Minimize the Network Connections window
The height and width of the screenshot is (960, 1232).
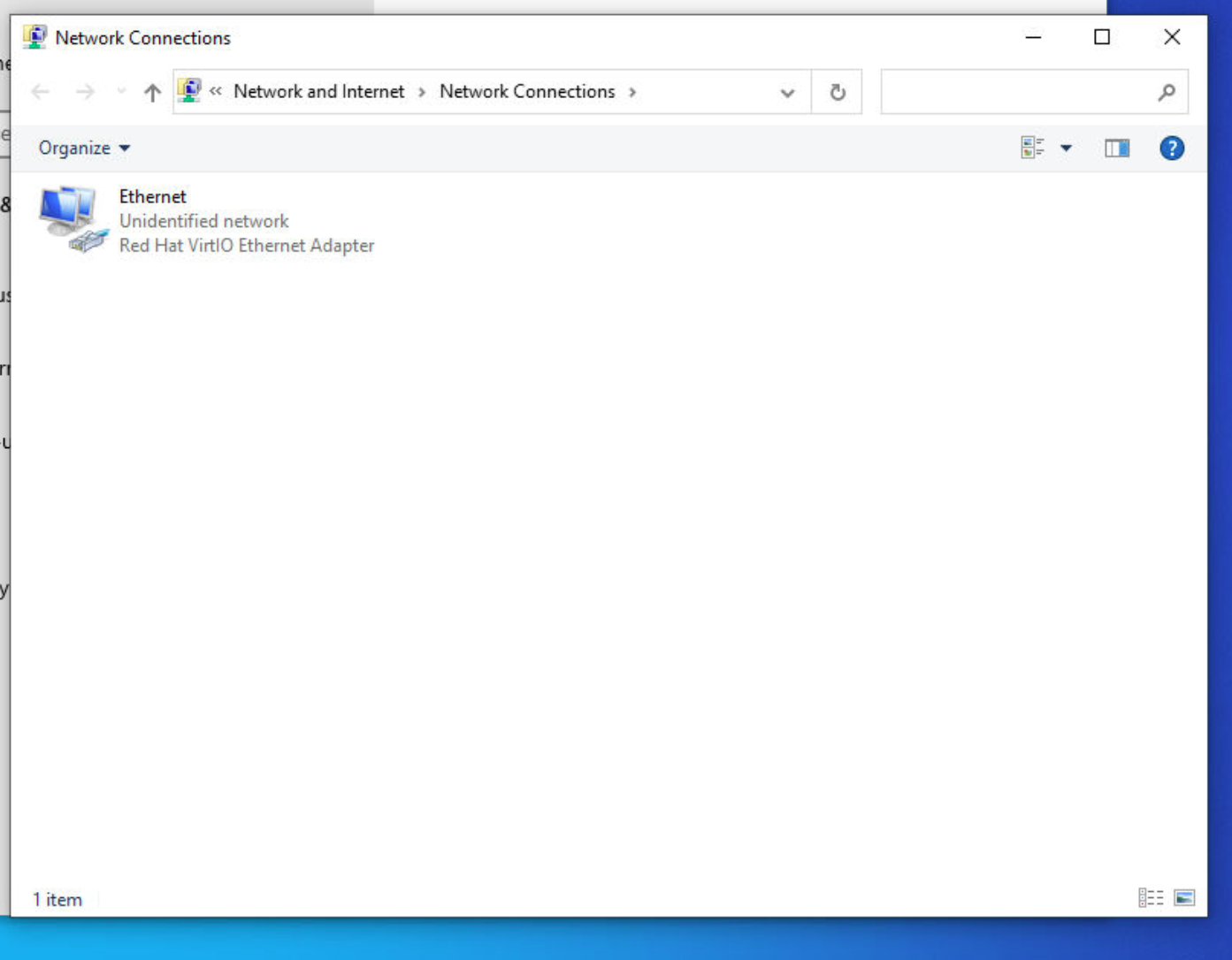click(1033, 37)
